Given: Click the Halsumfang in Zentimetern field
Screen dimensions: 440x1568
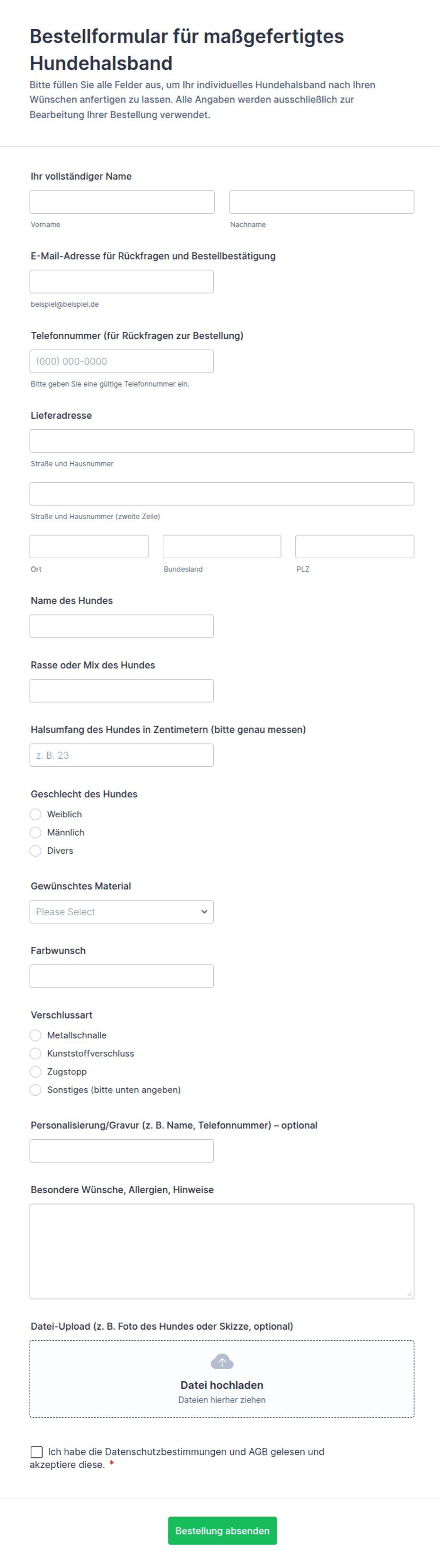Looking at the screenshot, I should [121, 755].
